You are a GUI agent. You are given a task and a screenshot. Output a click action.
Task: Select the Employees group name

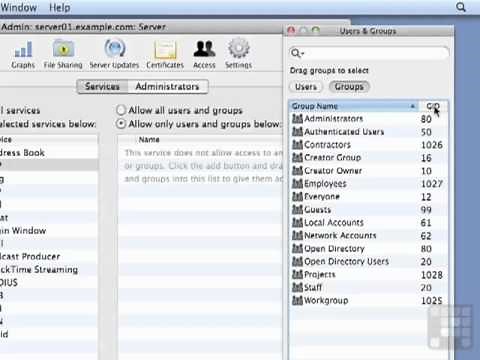click(x=325, y=183)
